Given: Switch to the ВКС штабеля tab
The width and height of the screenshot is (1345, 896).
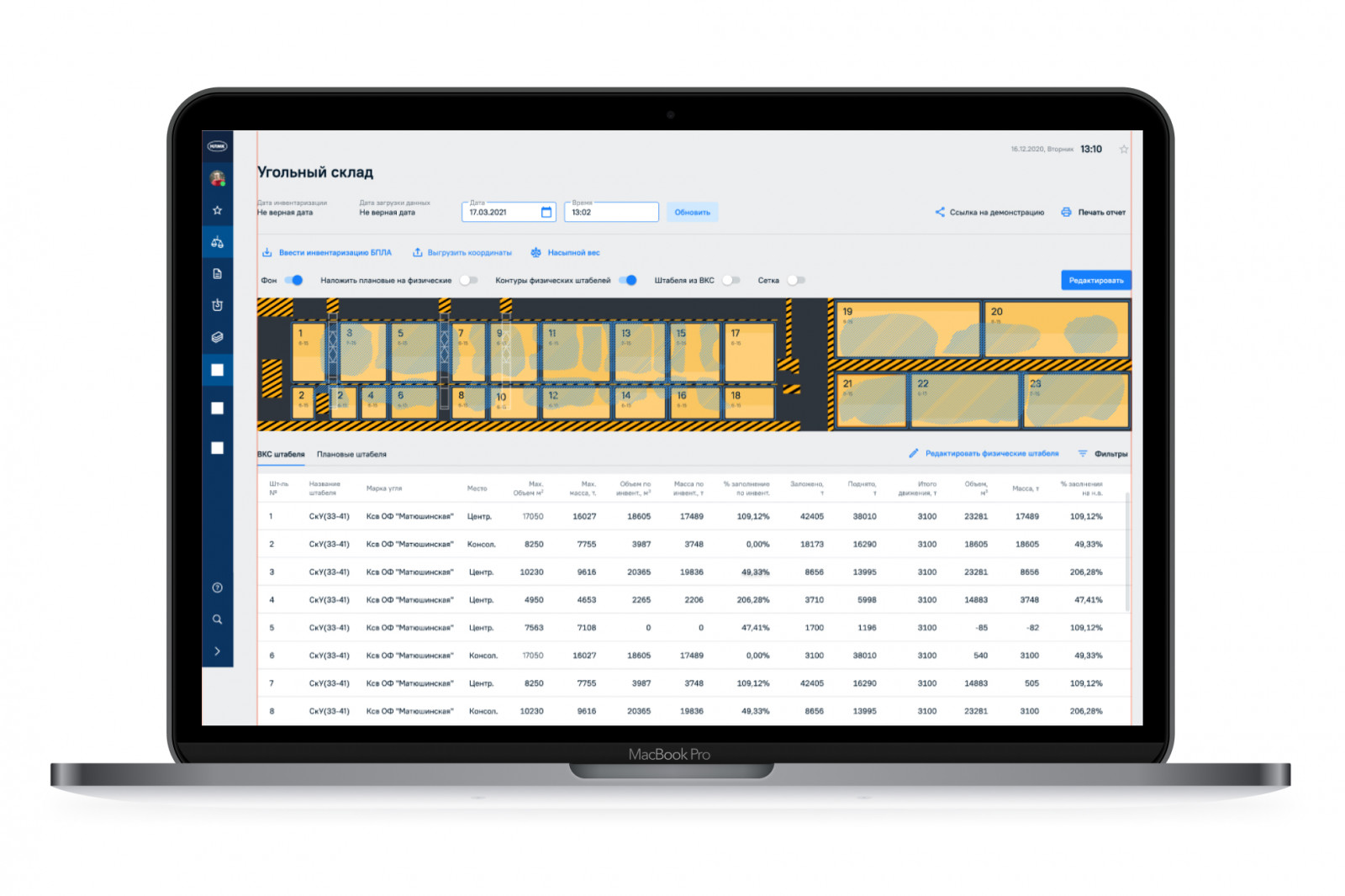Looking at the screenshot, I should (281, 454).
